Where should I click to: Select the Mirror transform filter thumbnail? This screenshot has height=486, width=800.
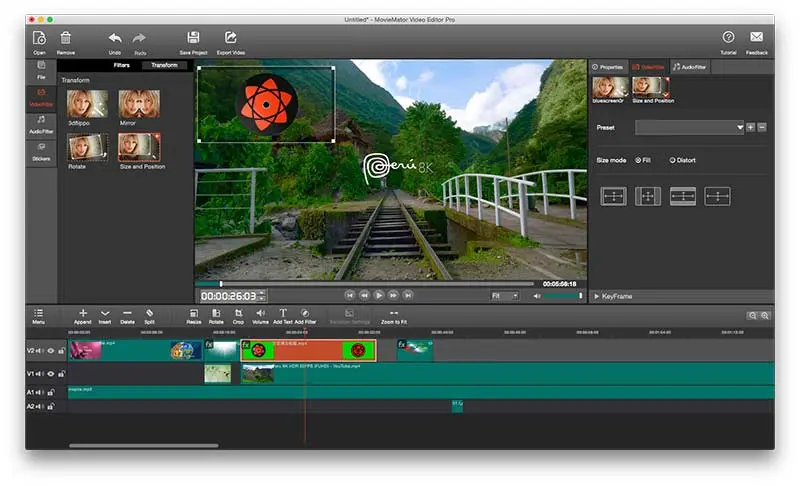tap(139, 104)
